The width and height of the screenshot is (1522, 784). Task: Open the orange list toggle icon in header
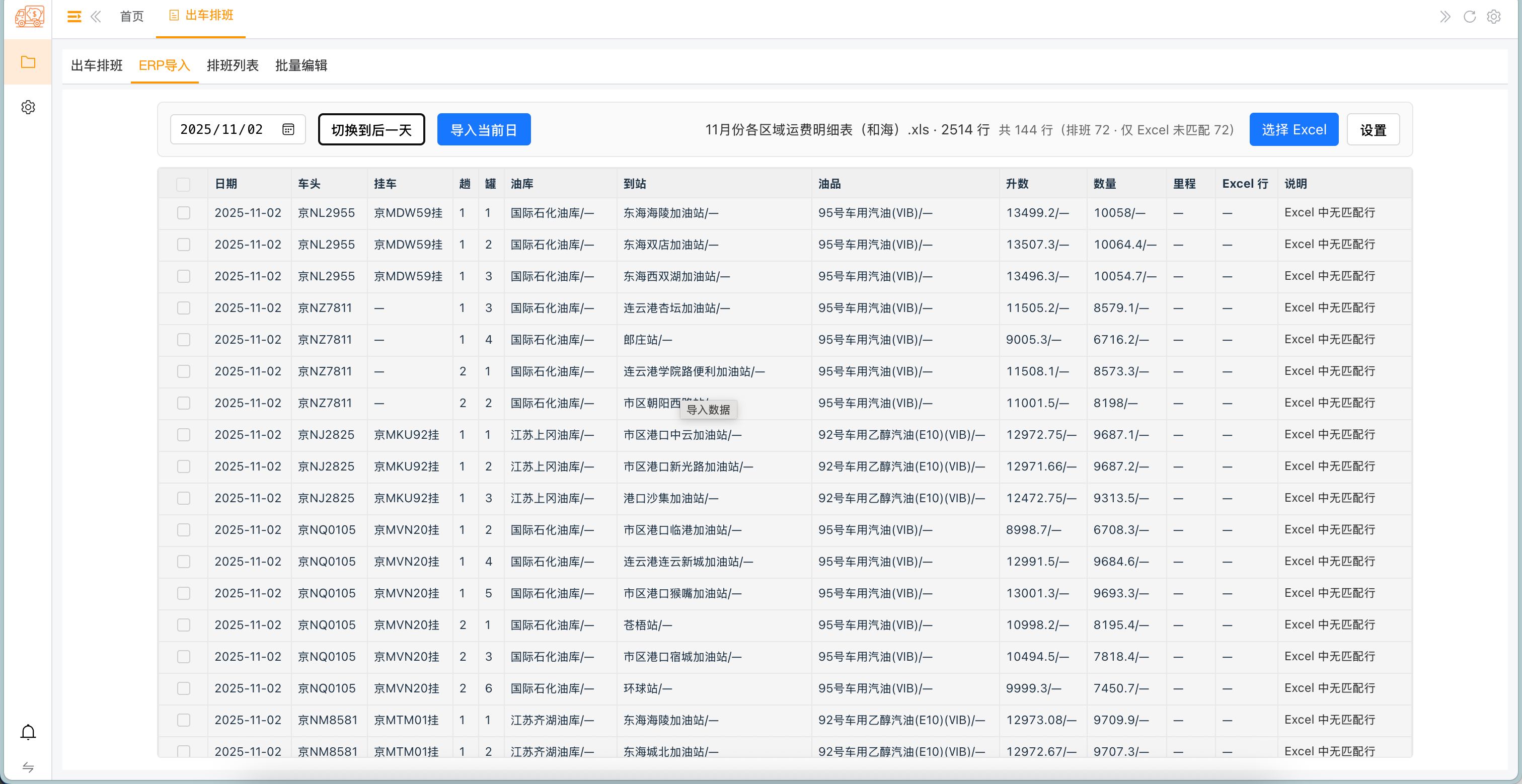74,16
